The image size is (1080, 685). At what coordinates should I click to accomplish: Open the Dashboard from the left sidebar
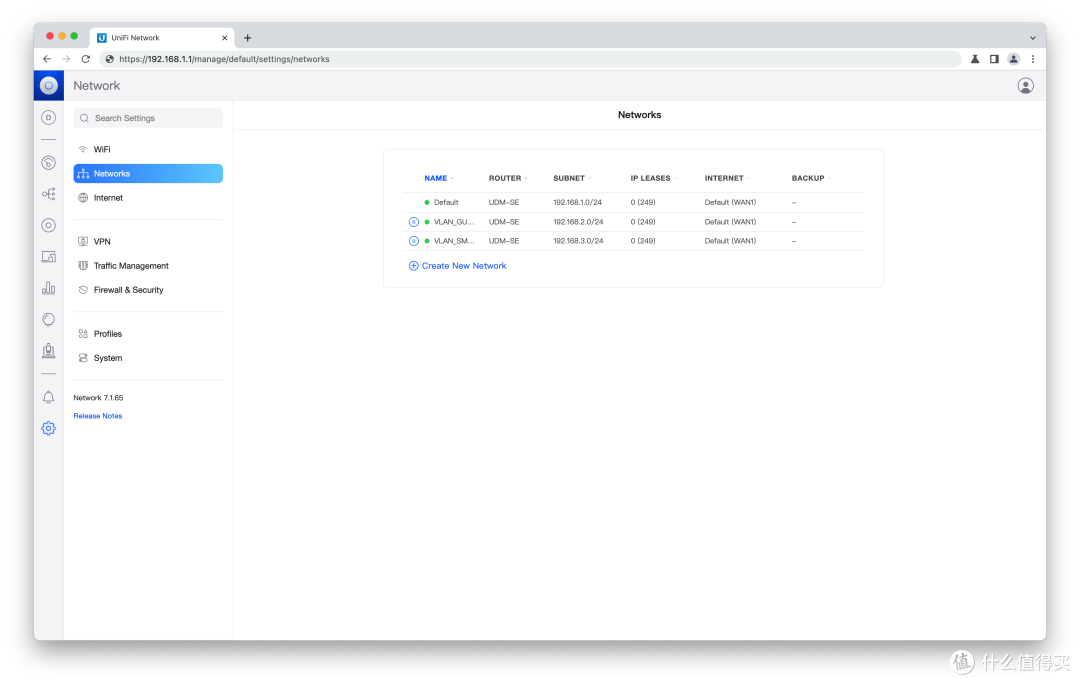pos(48,117)
